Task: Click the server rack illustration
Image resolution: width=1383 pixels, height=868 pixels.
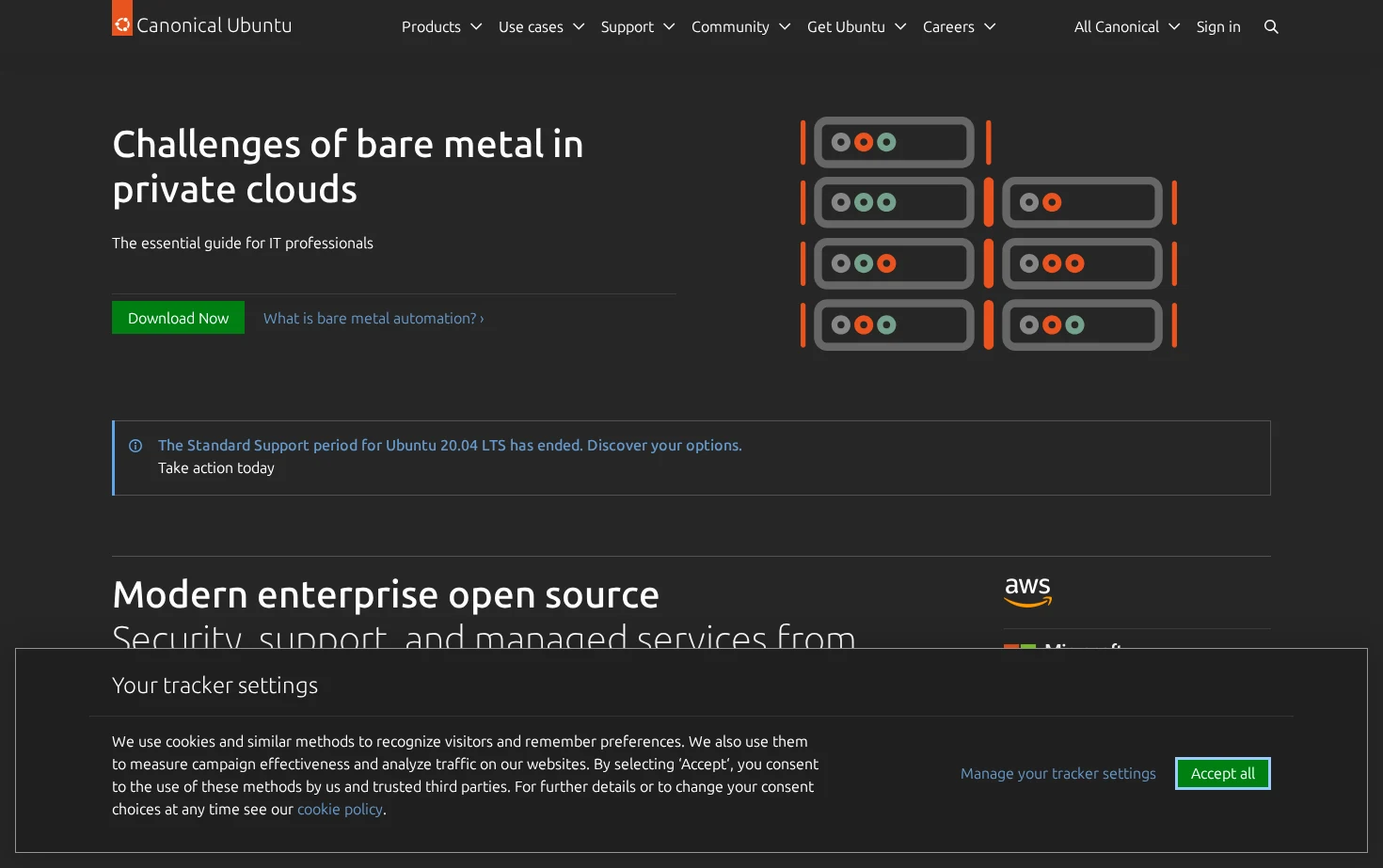Action: tap(989, 233)
